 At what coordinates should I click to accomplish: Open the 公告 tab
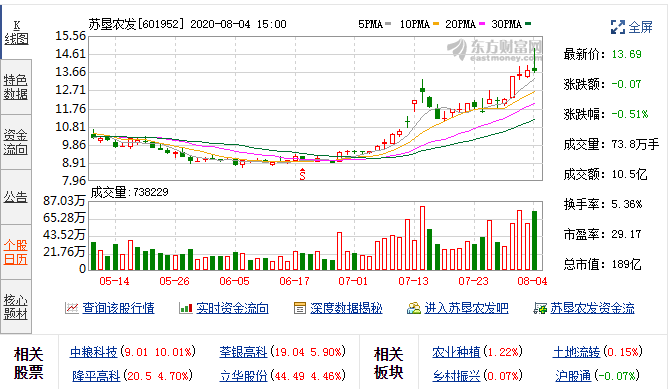(16, 197)
